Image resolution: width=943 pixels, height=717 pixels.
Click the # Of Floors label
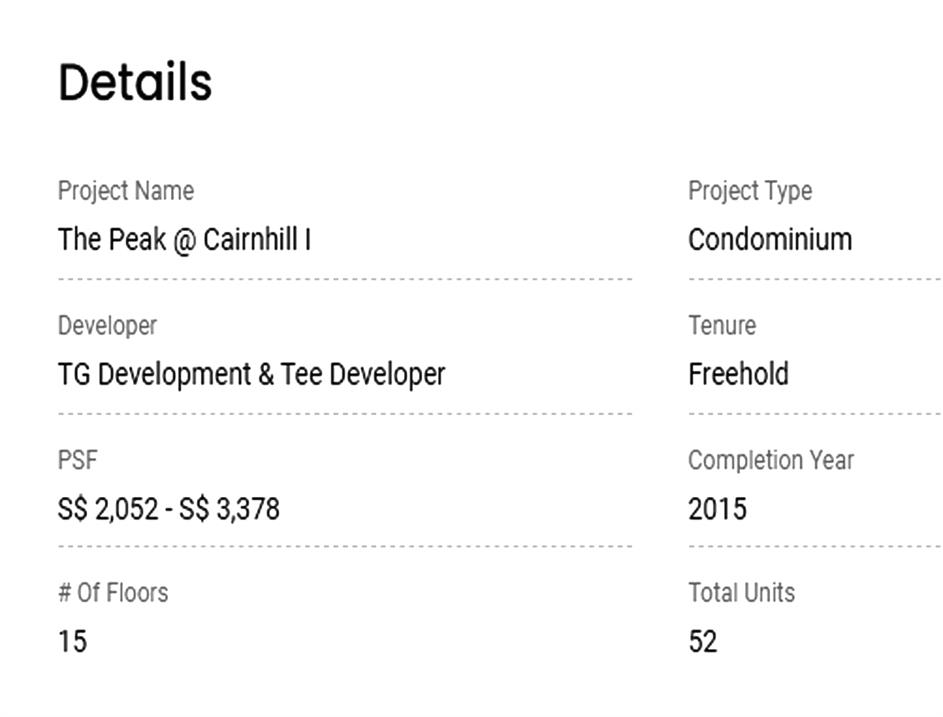point(113,593)
